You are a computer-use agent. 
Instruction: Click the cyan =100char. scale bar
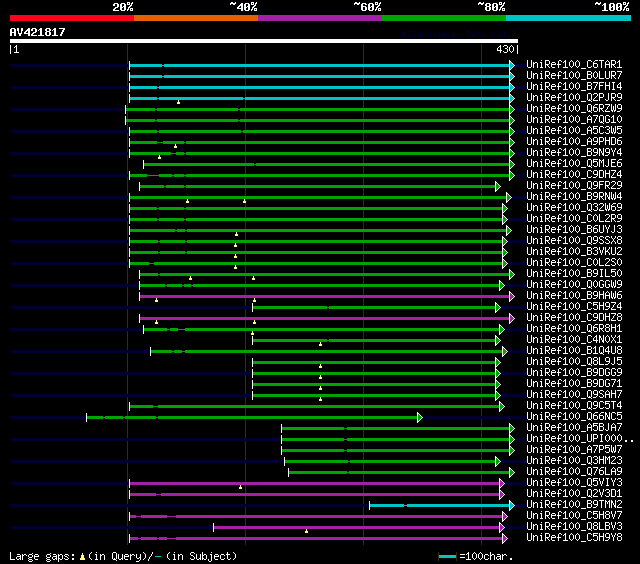pyautogui.click(x=447, y=556)
